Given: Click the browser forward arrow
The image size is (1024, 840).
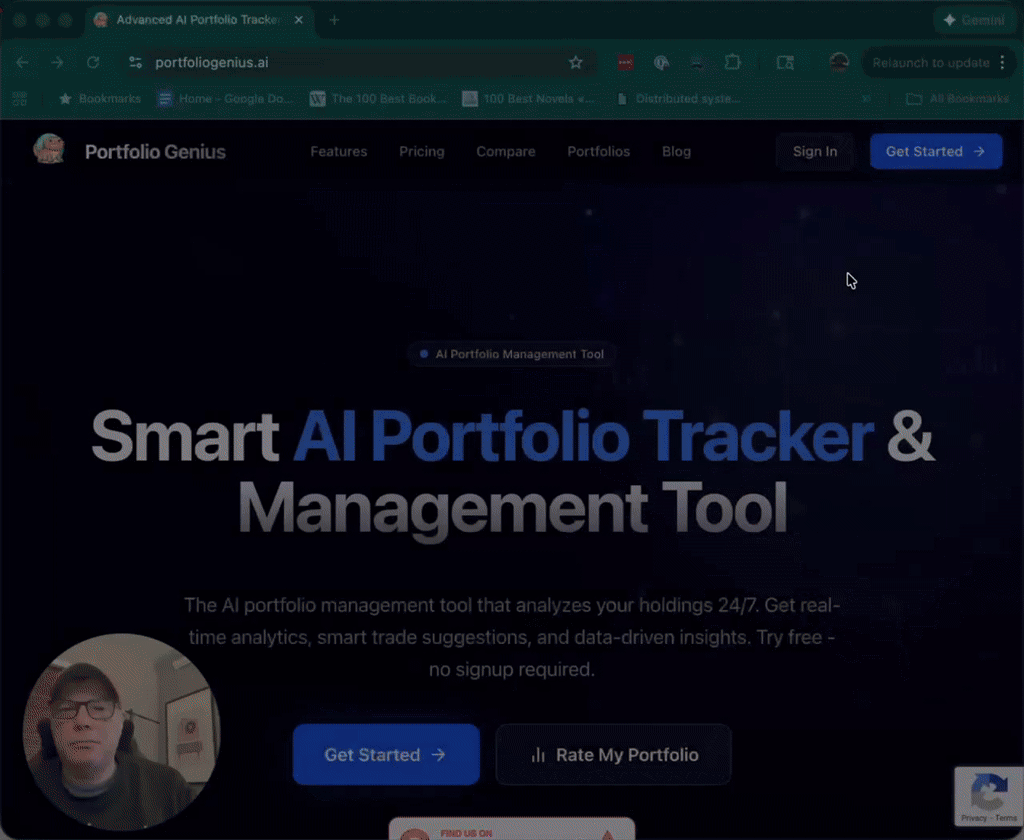Looking at the screenshot, I should coord(57,62).
